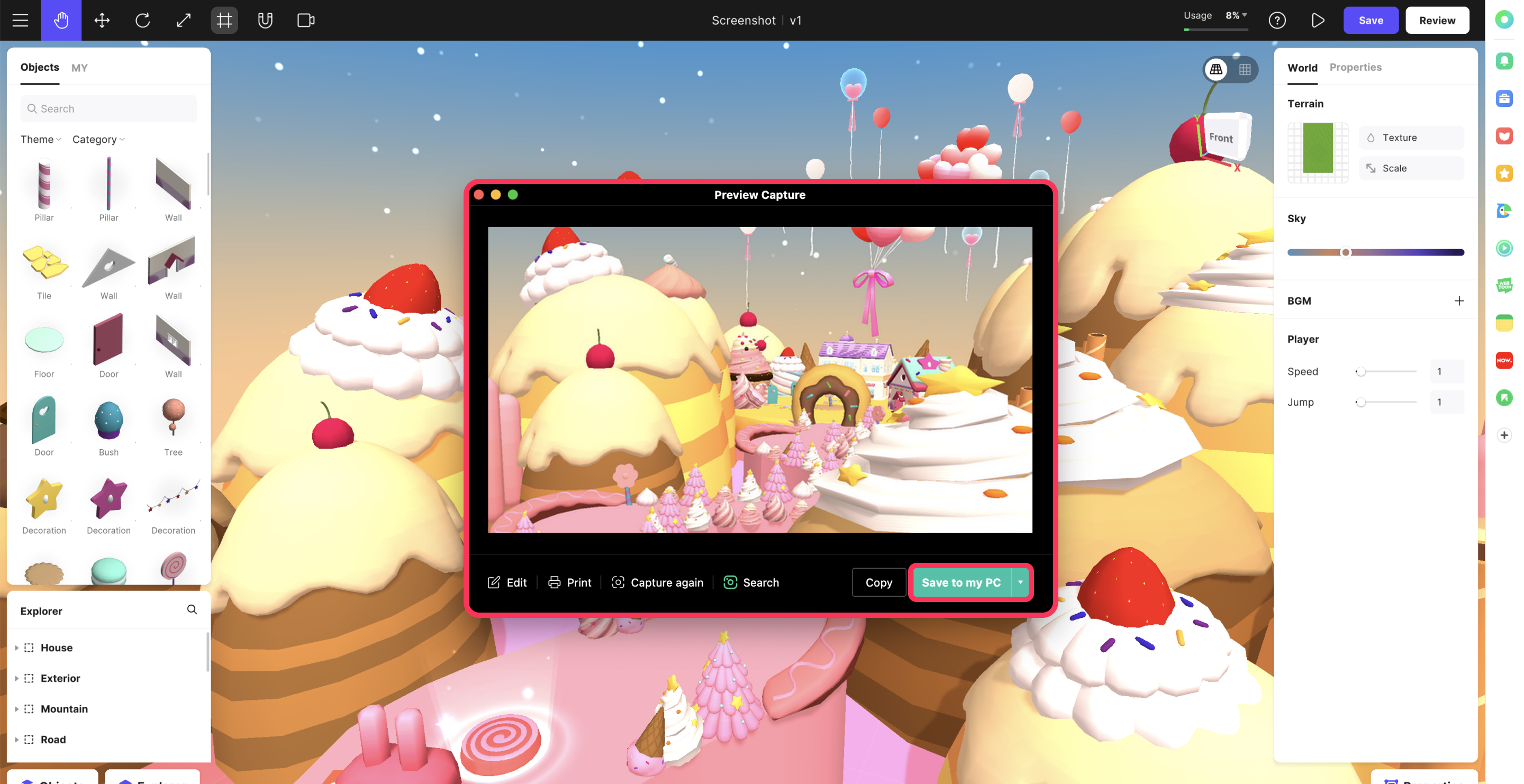Switch to the Properties tab

click(x=1355, y=67)
